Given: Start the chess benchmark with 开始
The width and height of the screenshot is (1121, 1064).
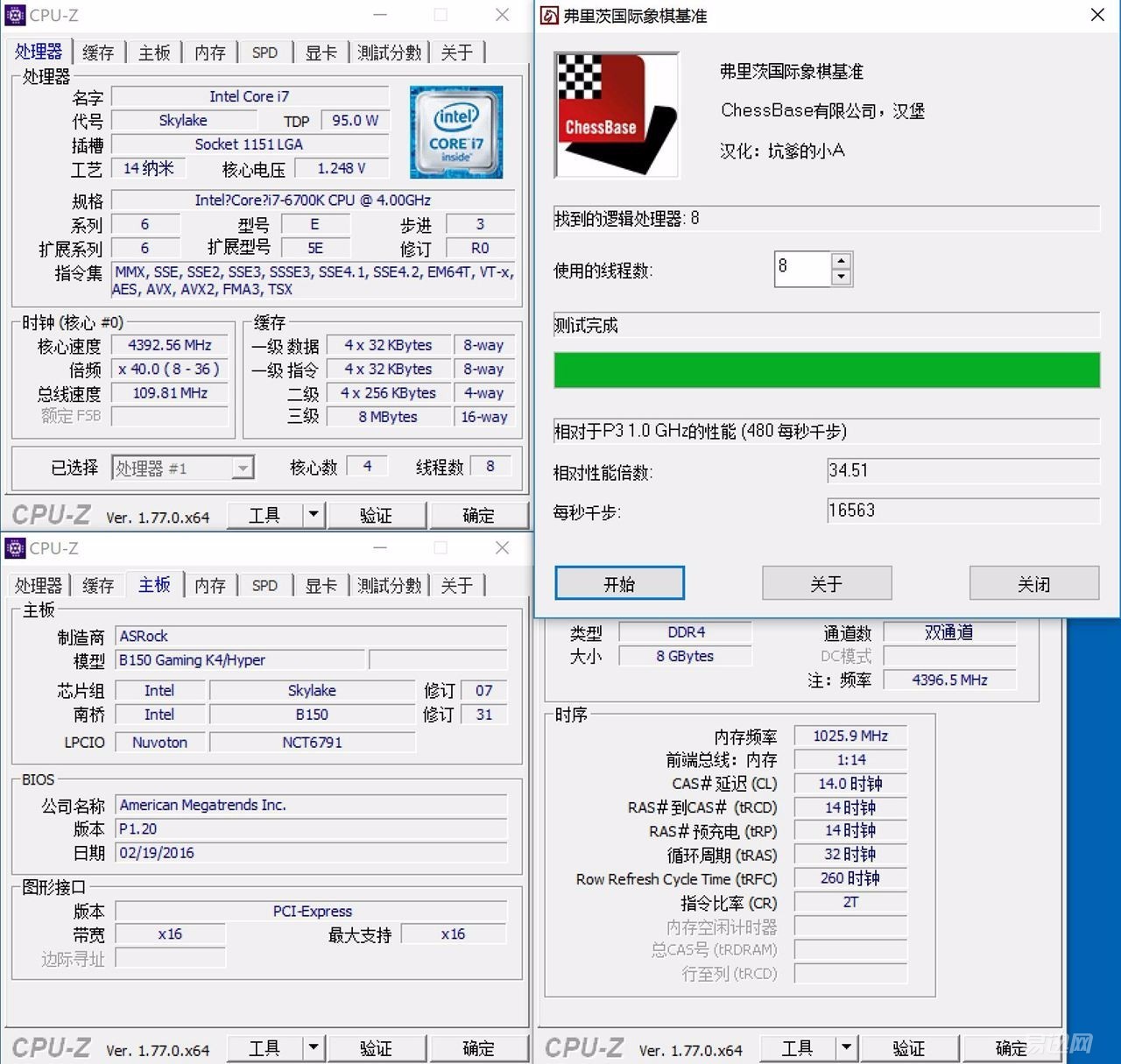Looking at the screenshot, I should (x=619, y=583).
